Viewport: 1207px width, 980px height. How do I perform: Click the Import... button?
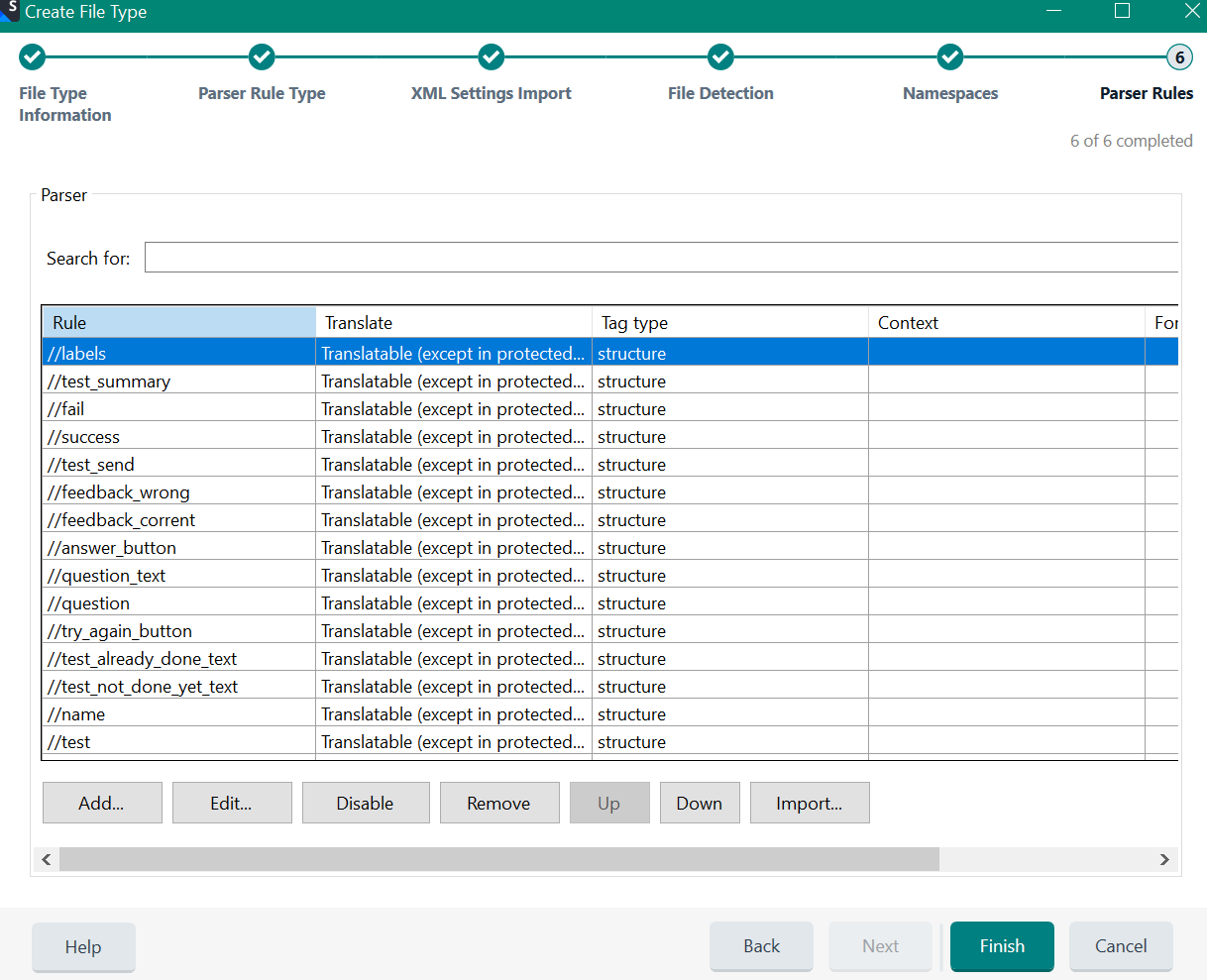810,803
